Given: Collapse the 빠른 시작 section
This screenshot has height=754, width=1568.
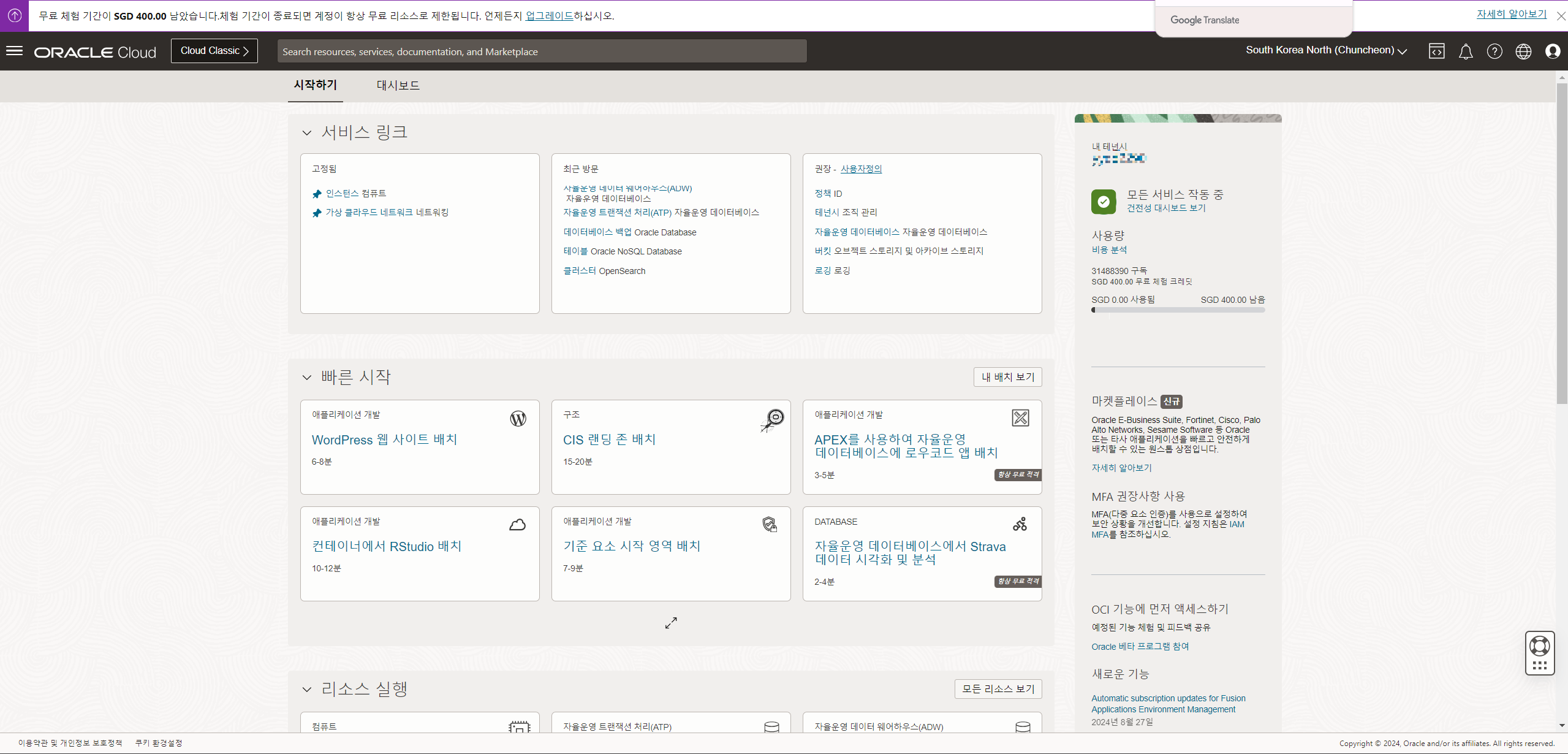Looking at the screenshot, I should click(307, 377).
